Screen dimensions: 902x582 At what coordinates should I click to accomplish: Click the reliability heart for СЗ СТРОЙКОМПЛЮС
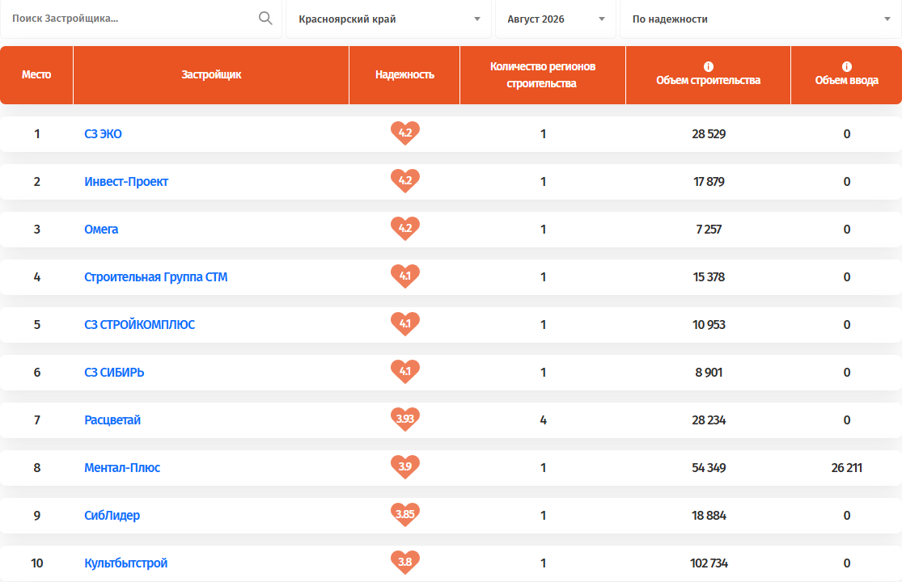pyautogui.click(x=405, y=324)
